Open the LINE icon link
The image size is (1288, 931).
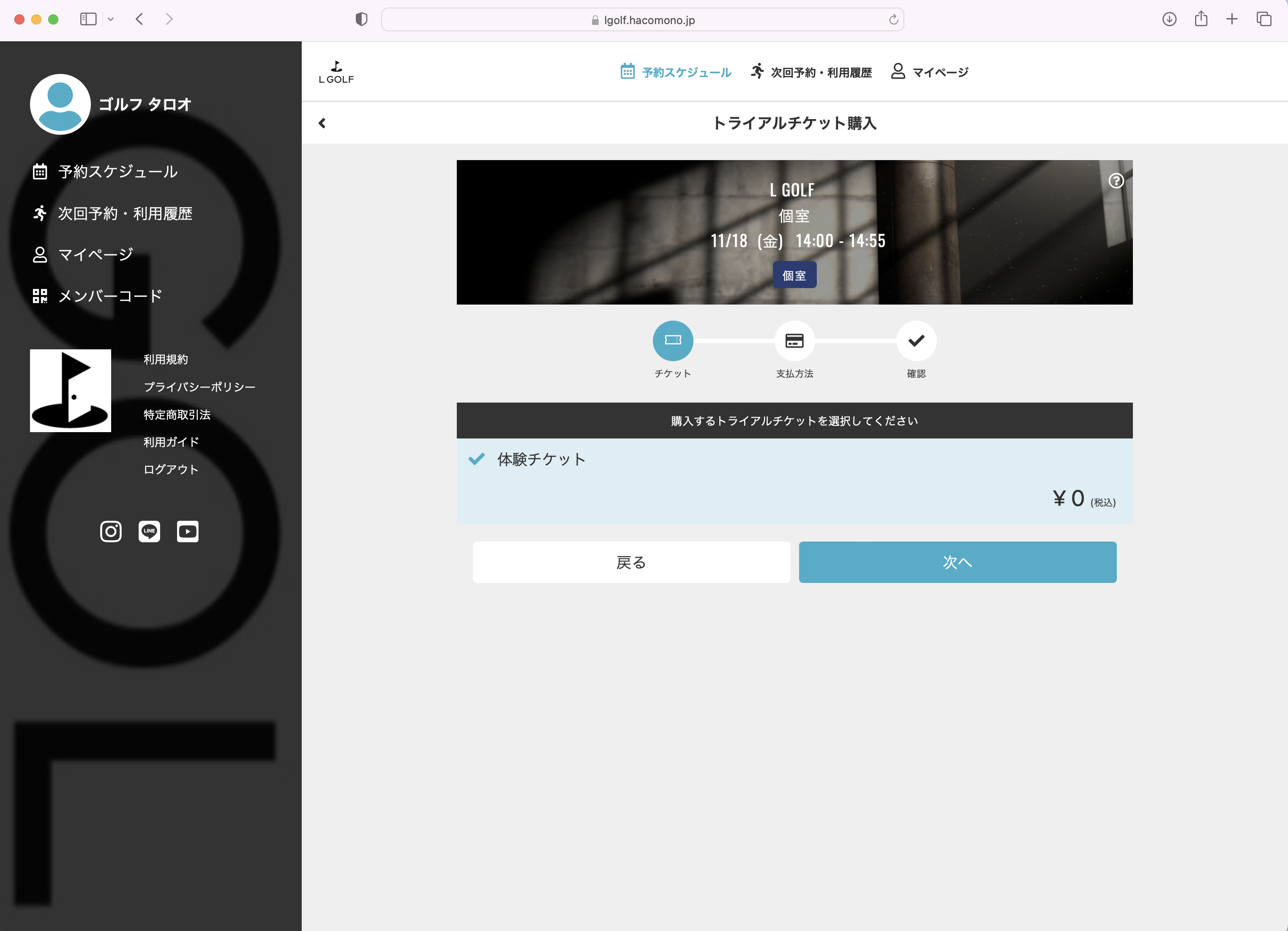click(x=149, y=531)
